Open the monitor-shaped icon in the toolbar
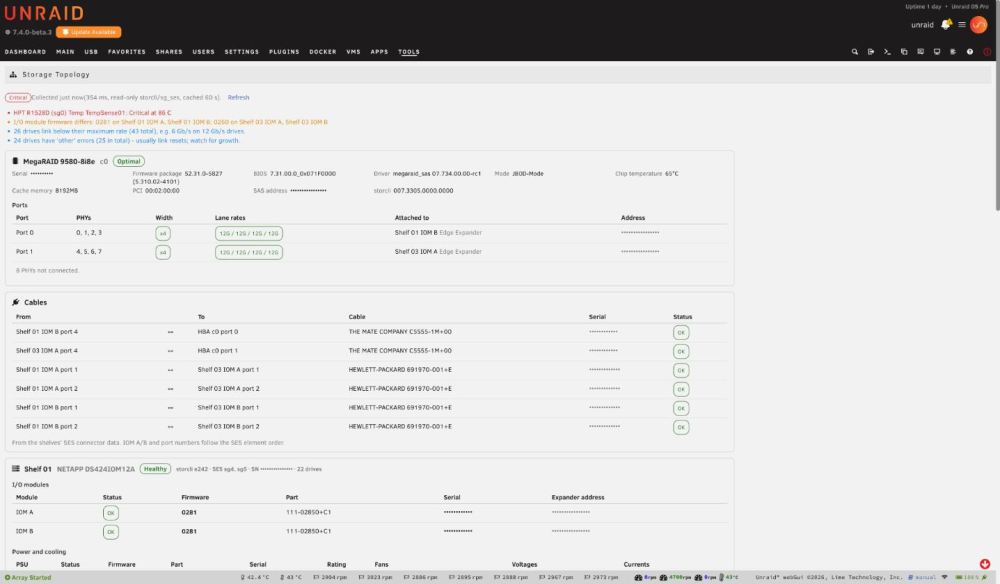 (x=937, y=52)
